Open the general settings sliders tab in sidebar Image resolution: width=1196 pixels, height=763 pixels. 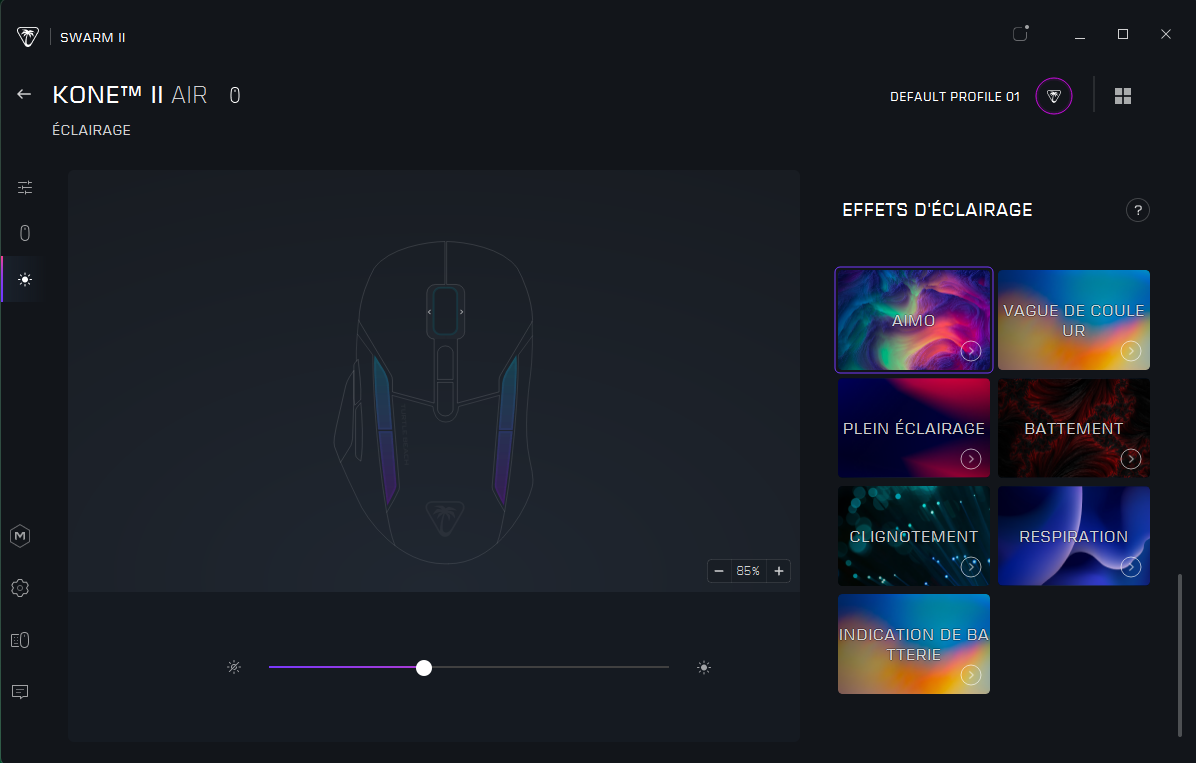25,187
